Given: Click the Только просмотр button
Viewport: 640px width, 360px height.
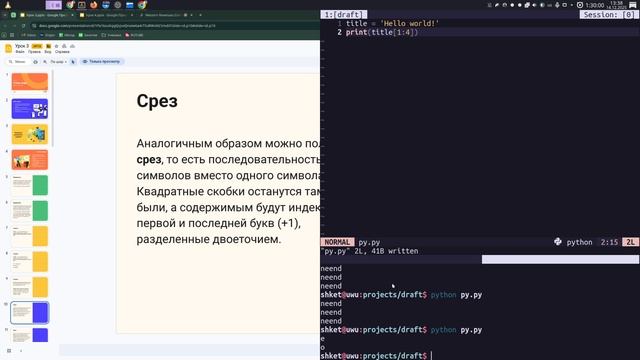Looking at the screenshot, I should (102, 62).
